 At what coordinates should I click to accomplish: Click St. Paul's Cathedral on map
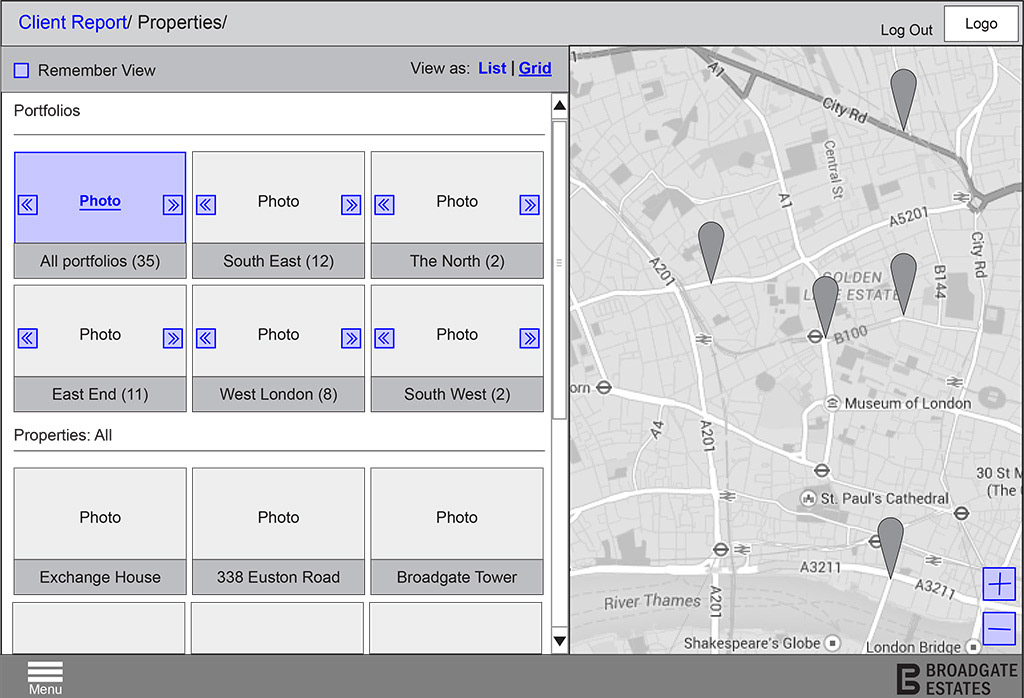click(x=875, y=499)
